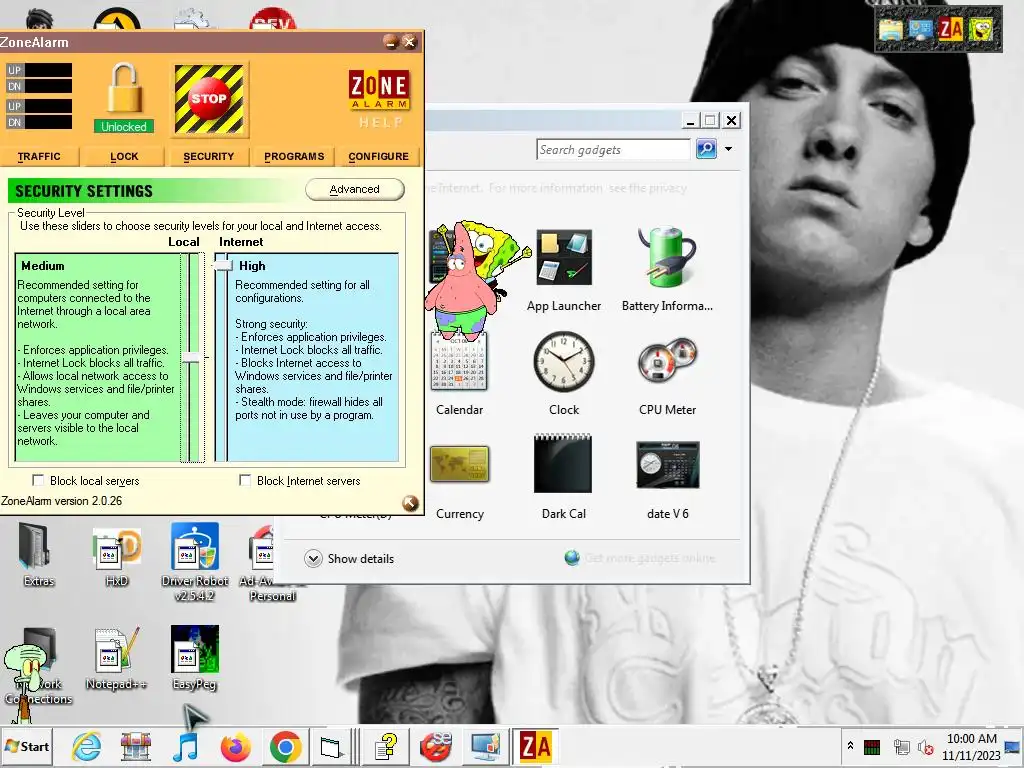Image resolution: width=1024 pixels, height=768 pixels.
Task: Switch to the TRAFFIC tab
Action: click(x=39, y=157)
